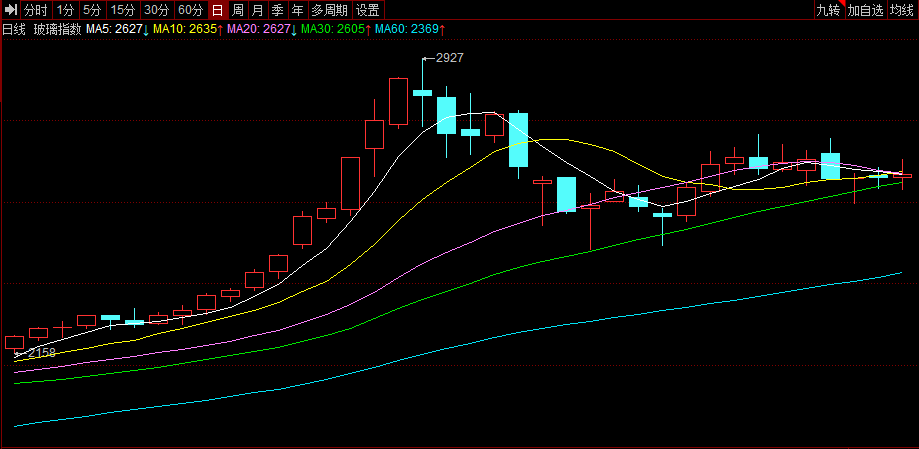This screenshot has width=919, height=449.
Task: Open the 多周期 multi-period view
Action: point(329,10)
